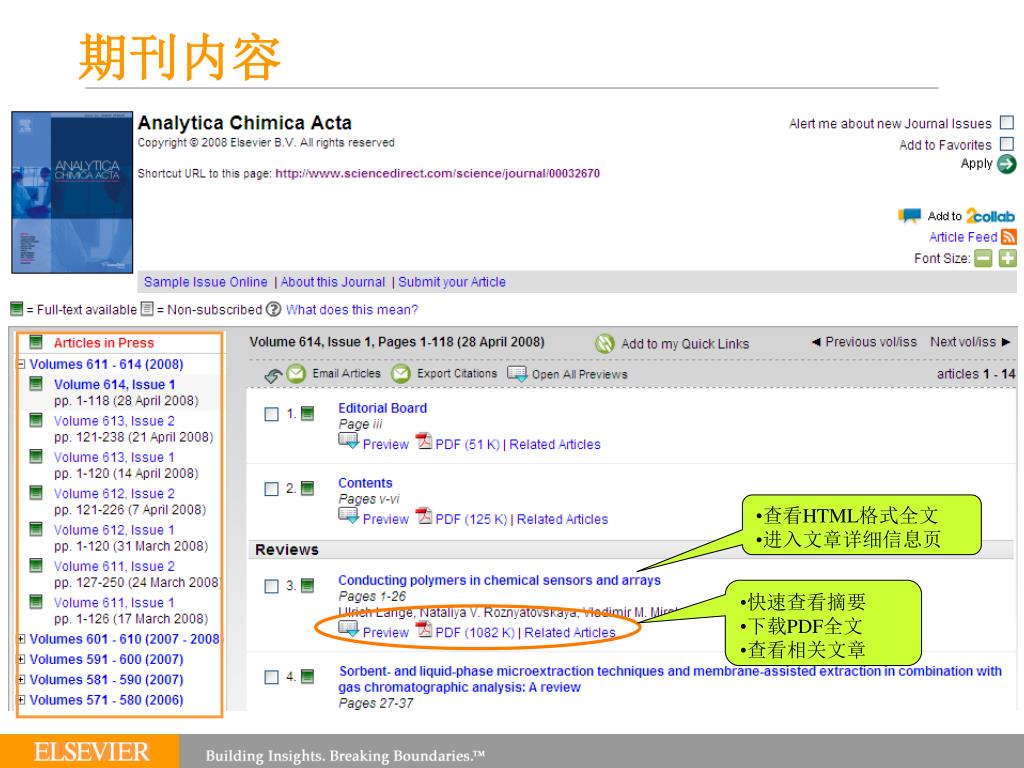Click the 2collab Add to icon
Screen dimensions: 1024x768
coord(909,216)
